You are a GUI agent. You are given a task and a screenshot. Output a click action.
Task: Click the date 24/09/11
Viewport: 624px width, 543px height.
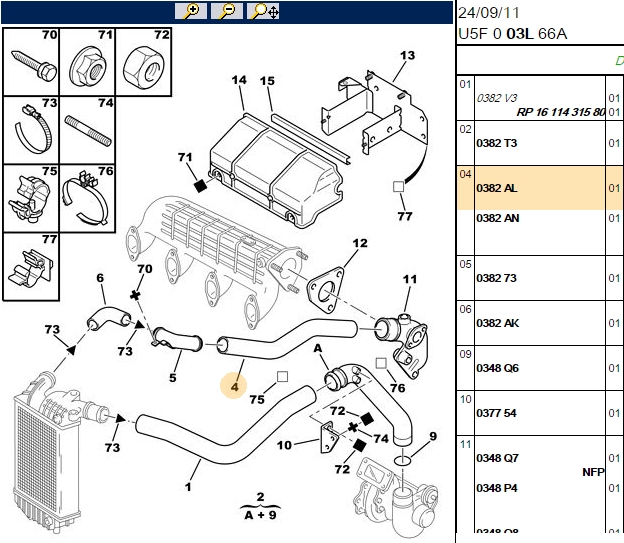(x=489, y=13)
